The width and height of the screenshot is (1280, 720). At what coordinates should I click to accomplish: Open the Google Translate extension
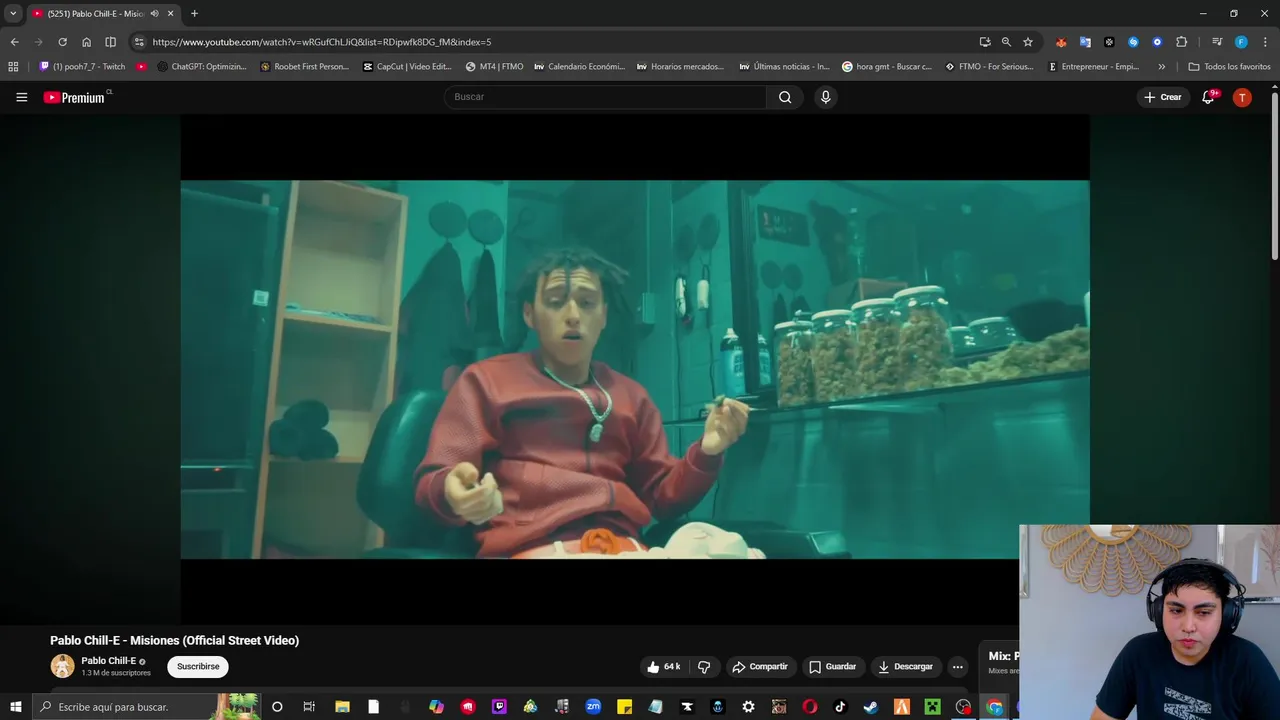click(1085, 42)
